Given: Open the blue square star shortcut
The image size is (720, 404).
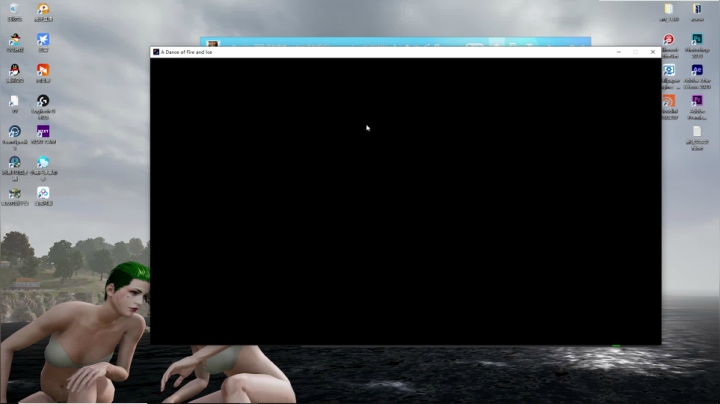Looking at the screenshot, I should coord(43,39).
